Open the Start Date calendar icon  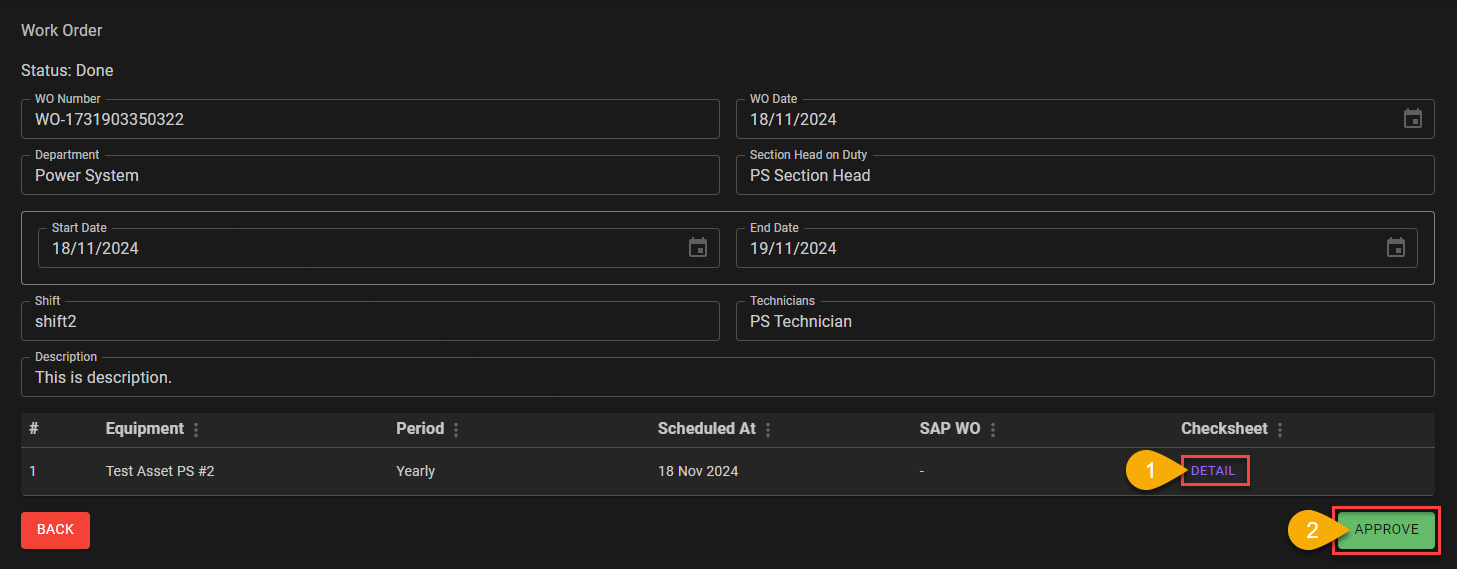698,248
